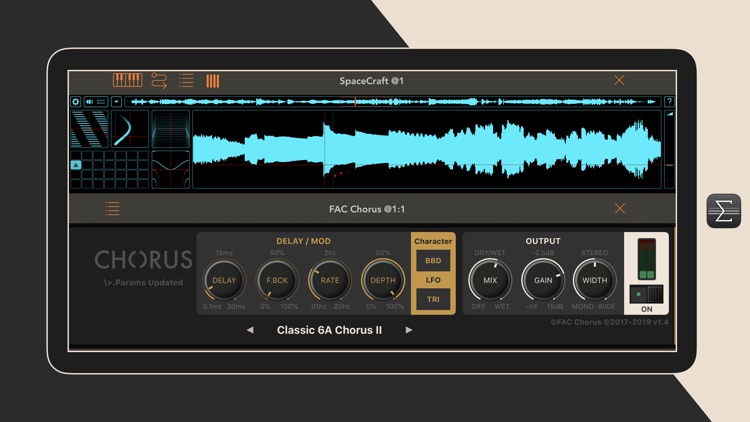Select the filter grid XY pad

click(x=171, y=129)
